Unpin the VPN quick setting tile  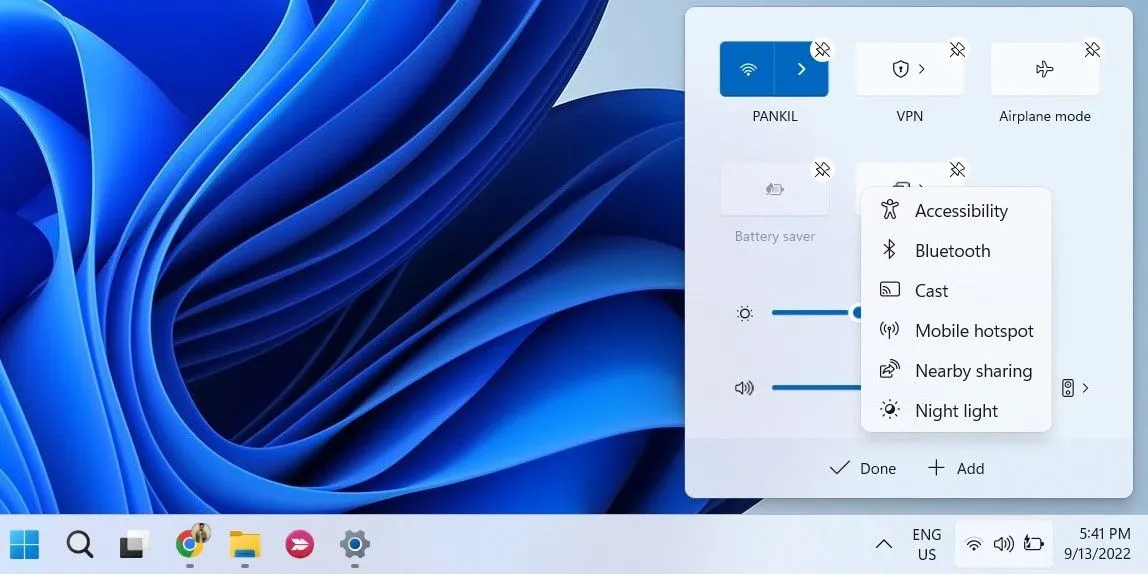coord(957,50)
